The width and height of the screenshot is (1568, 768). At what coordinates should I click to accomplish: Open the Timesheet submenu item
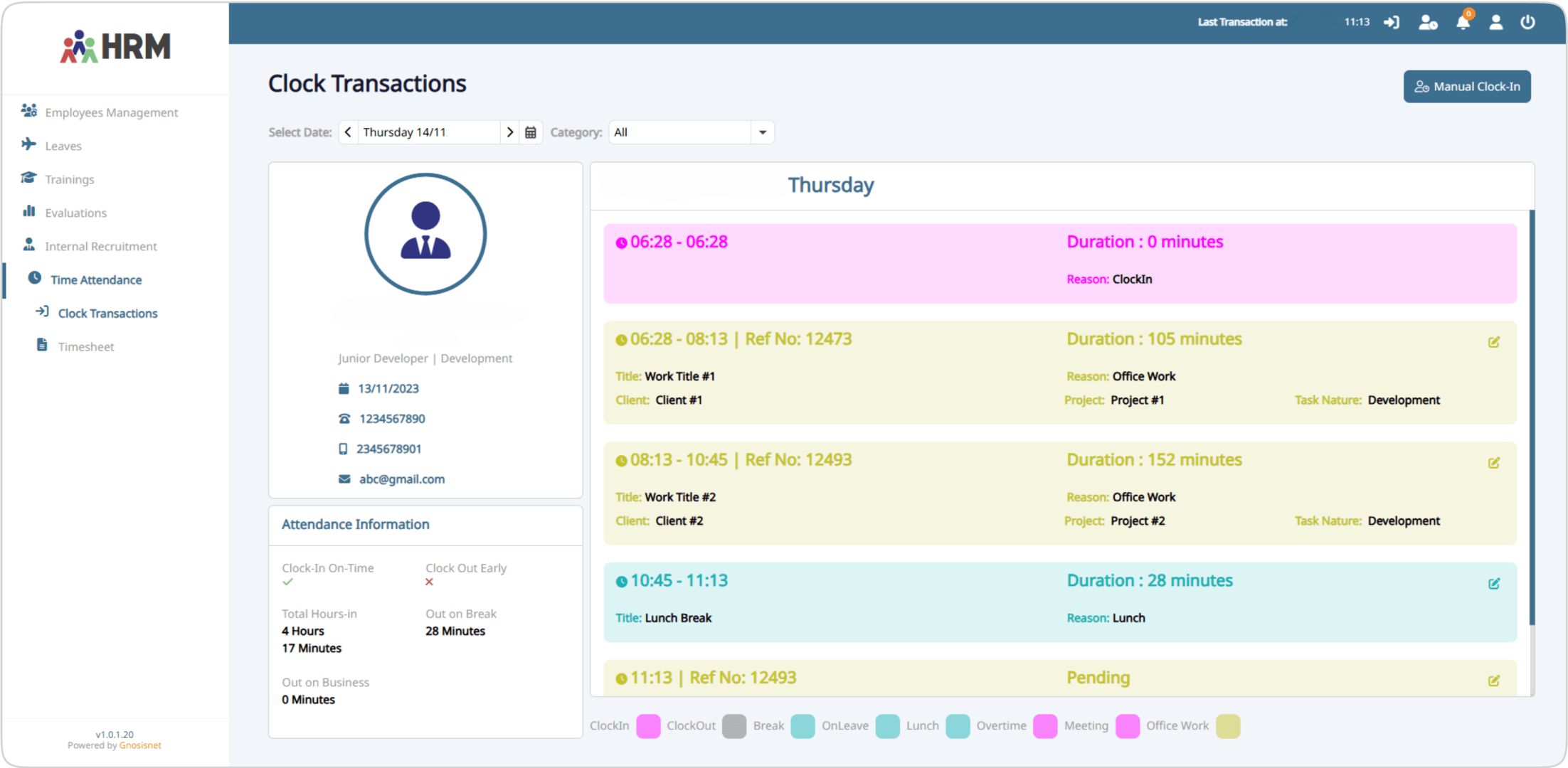pyautogui.click(x=86, y=346)
